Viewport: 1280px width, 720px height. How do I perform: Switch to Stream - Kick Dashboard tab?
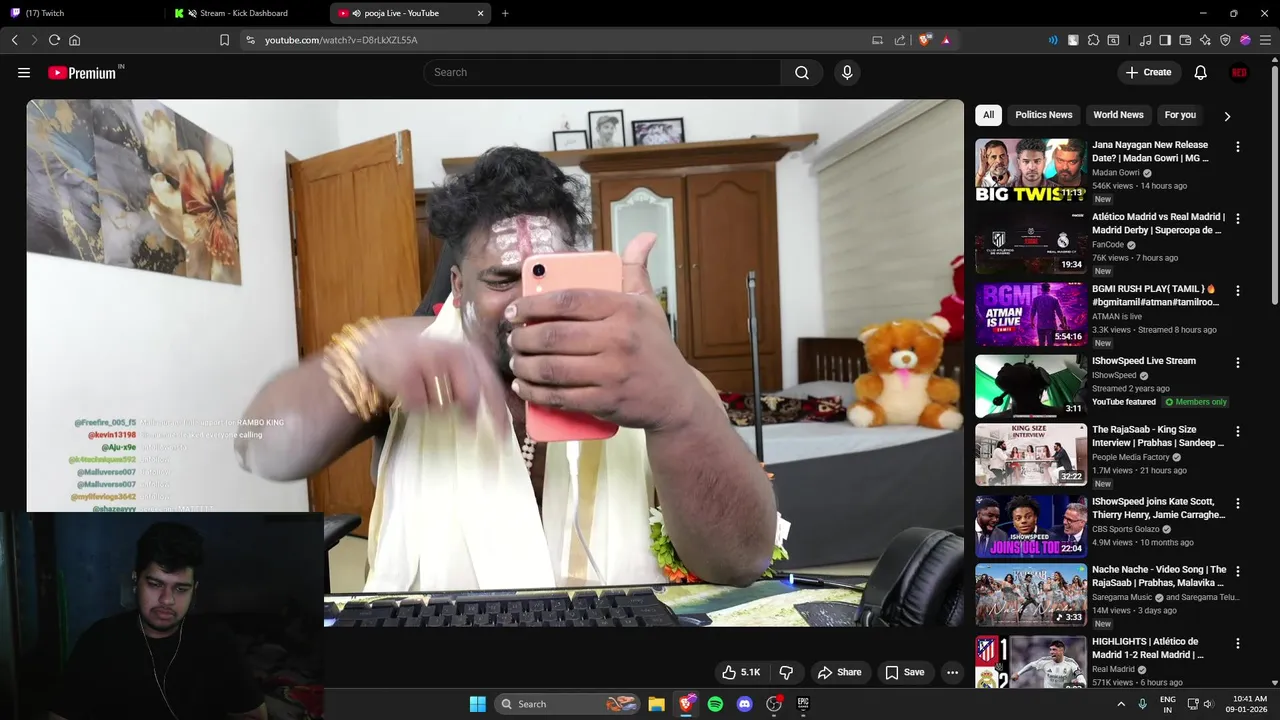tap(248, 13)
